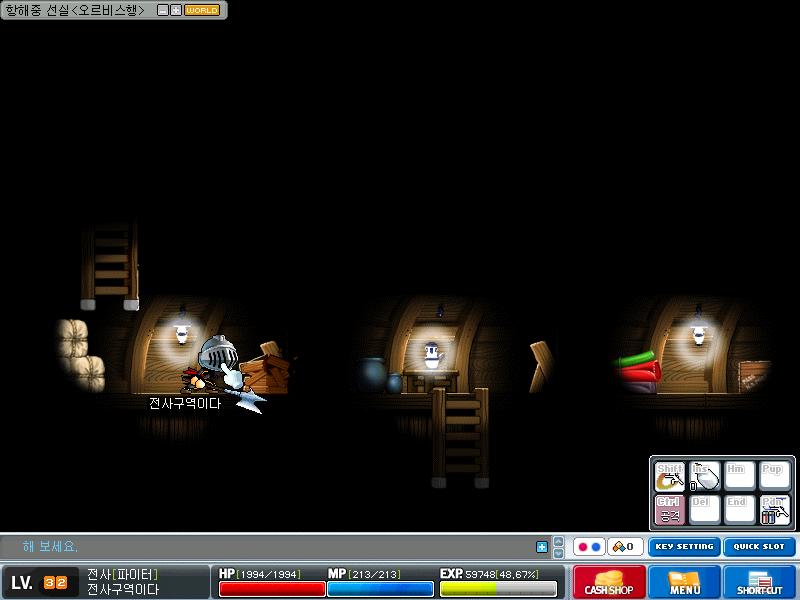Click the Ins quick slot item icon
The image size is (800, 600).
[x=705, y=476]
